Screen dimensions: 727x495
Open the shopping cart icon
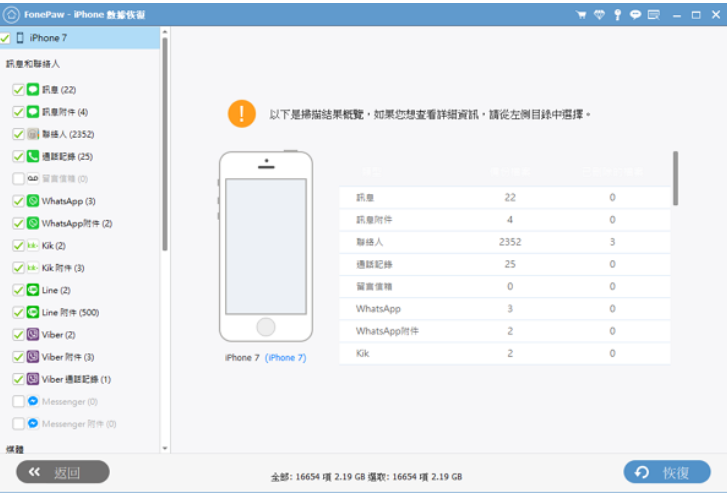(x=581, y=15)
